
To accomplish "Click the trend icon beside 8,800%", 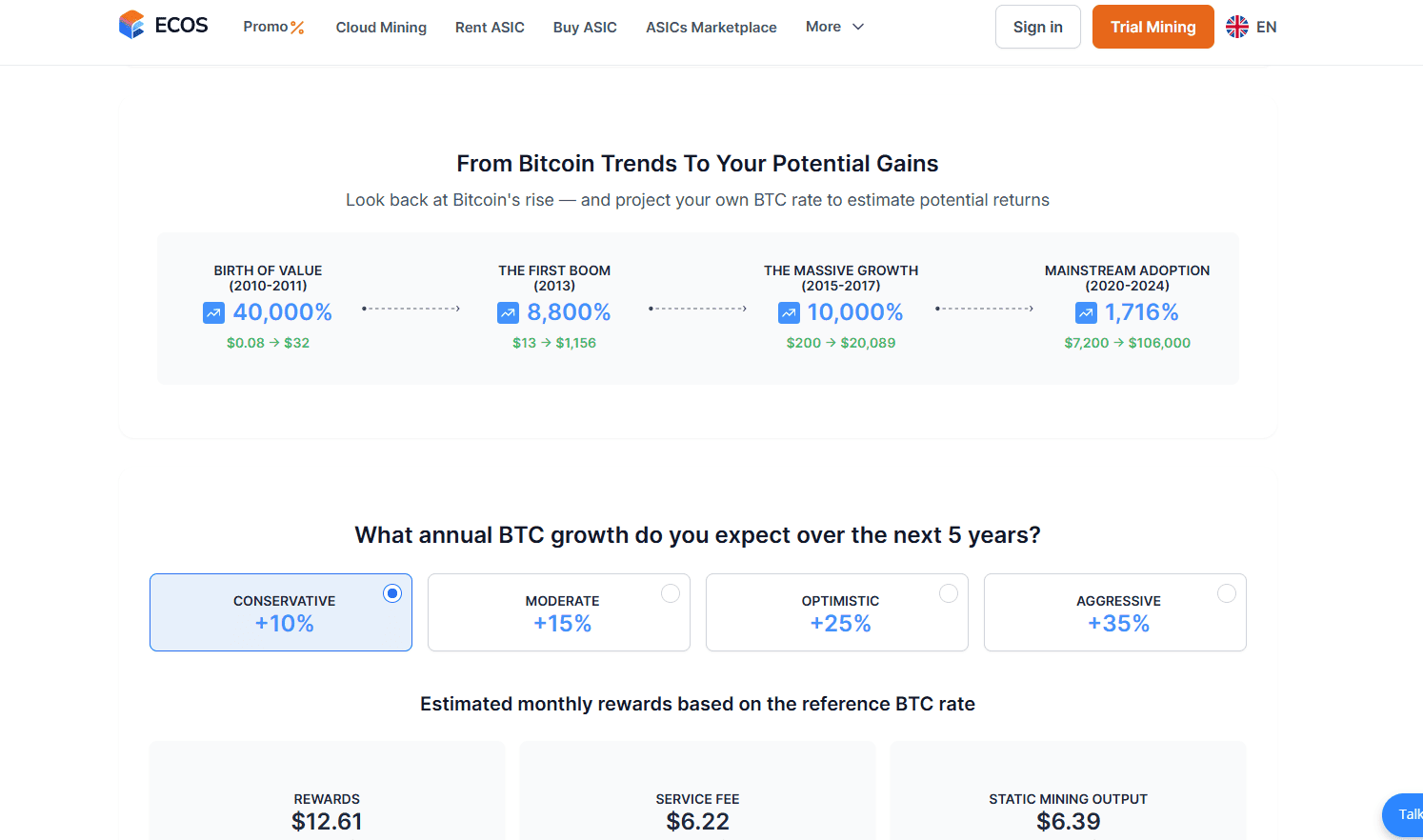I will tap(508, 312).
